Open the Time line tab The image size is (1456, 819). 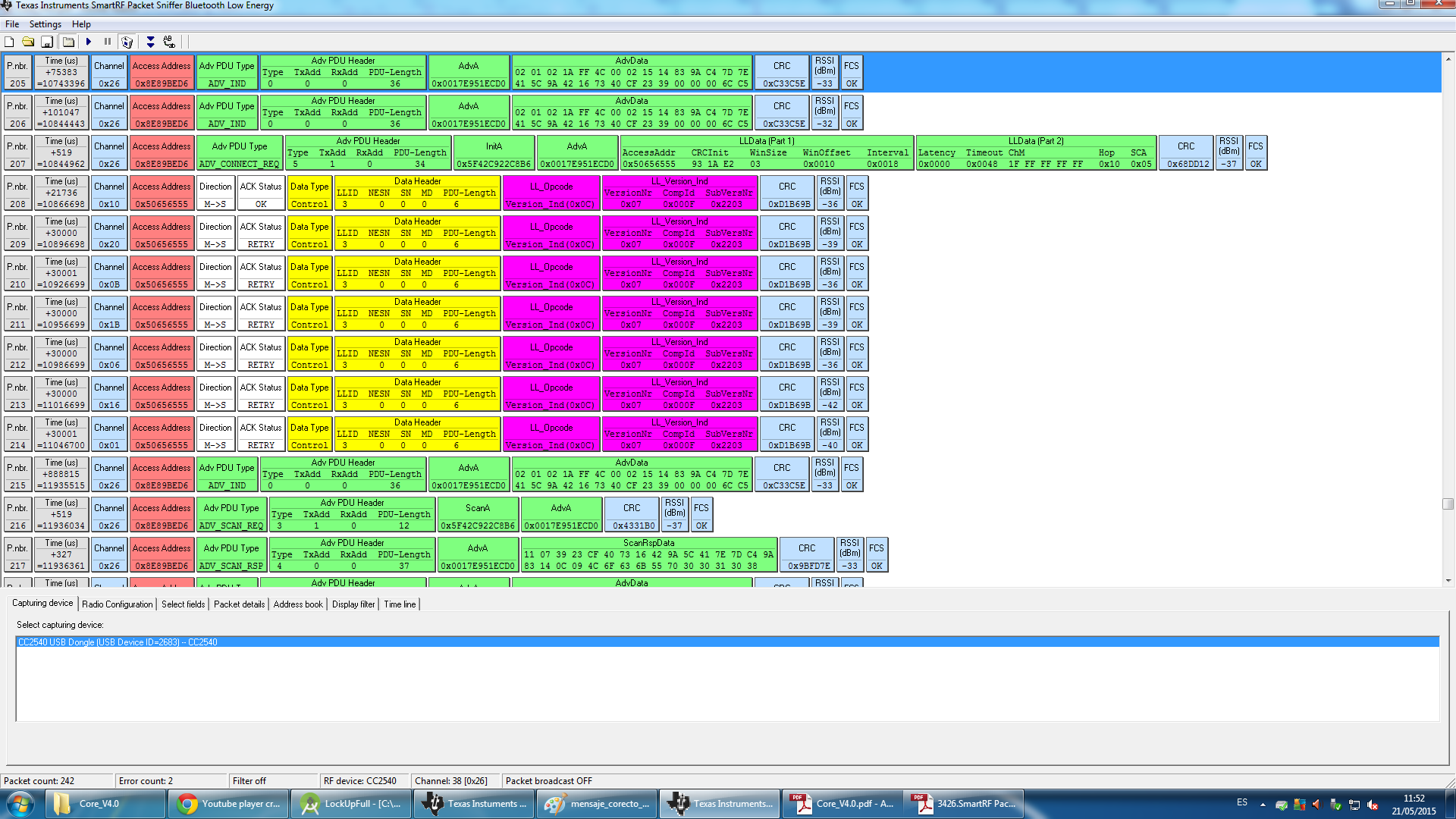coord(400,604)
